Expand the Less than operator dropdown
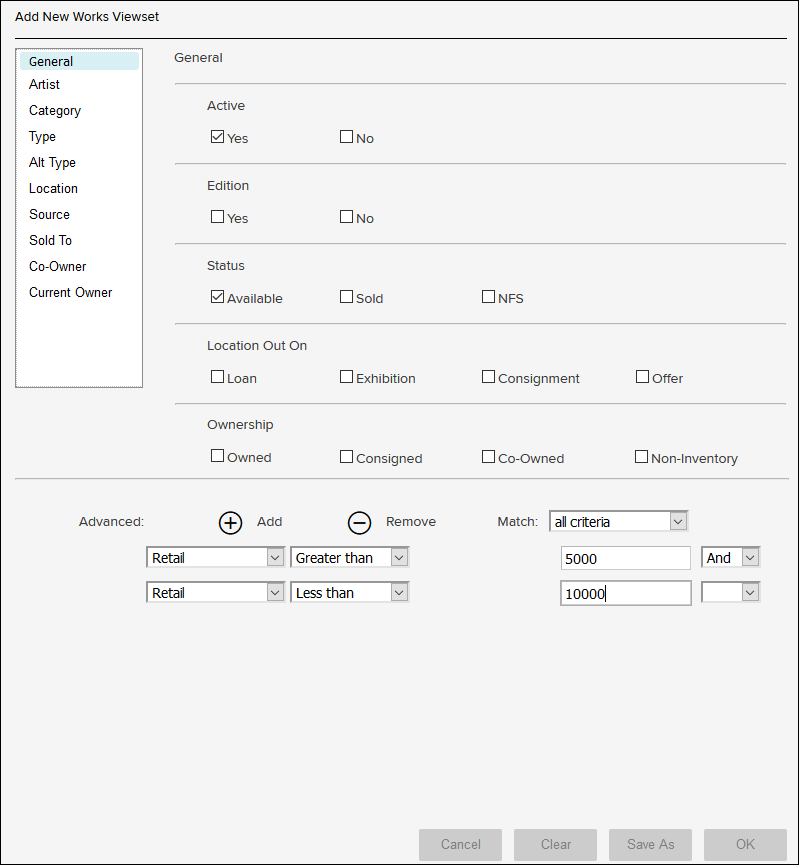This screenshot has height=865, width=799. (x=349, y=593)
